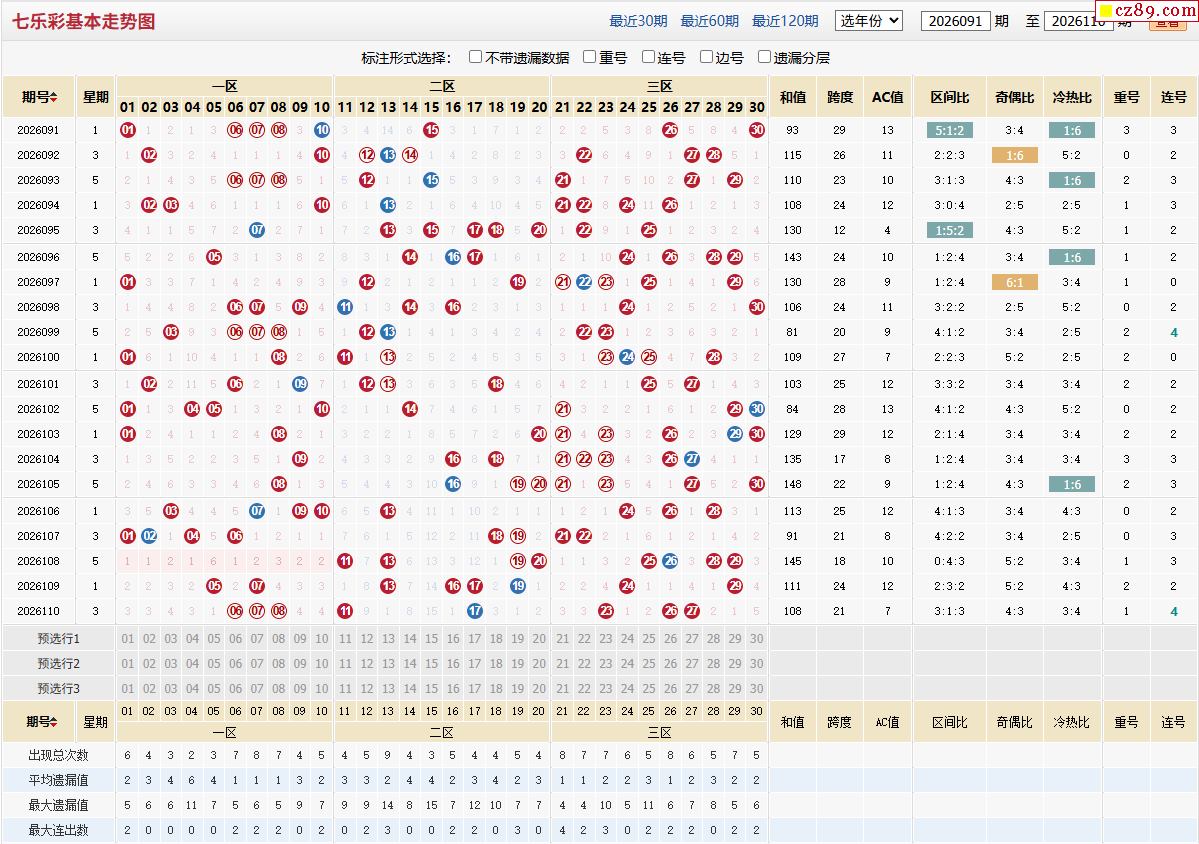Show the 最近120期 results
Image resolution: width=1199 pixels, height=844 pixels.
tap(785, 21)
